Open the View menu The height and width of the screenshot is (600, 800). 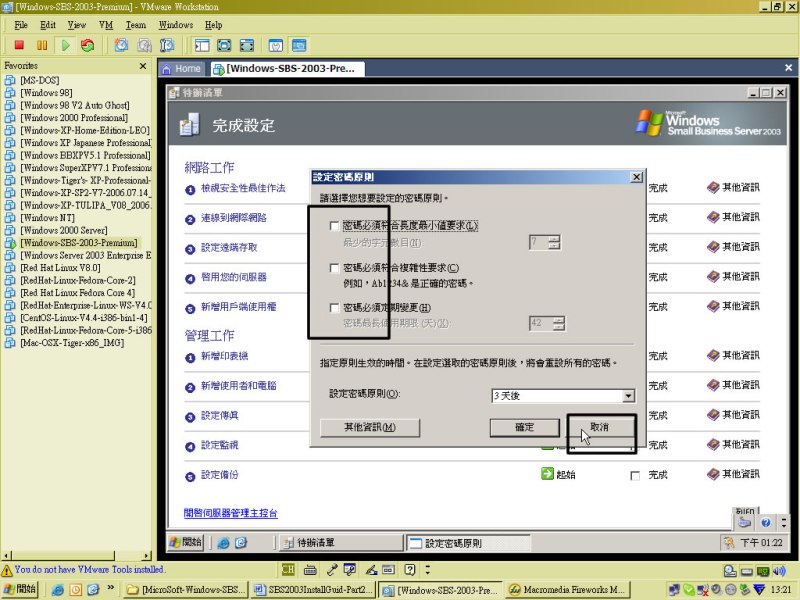[77, 25]
